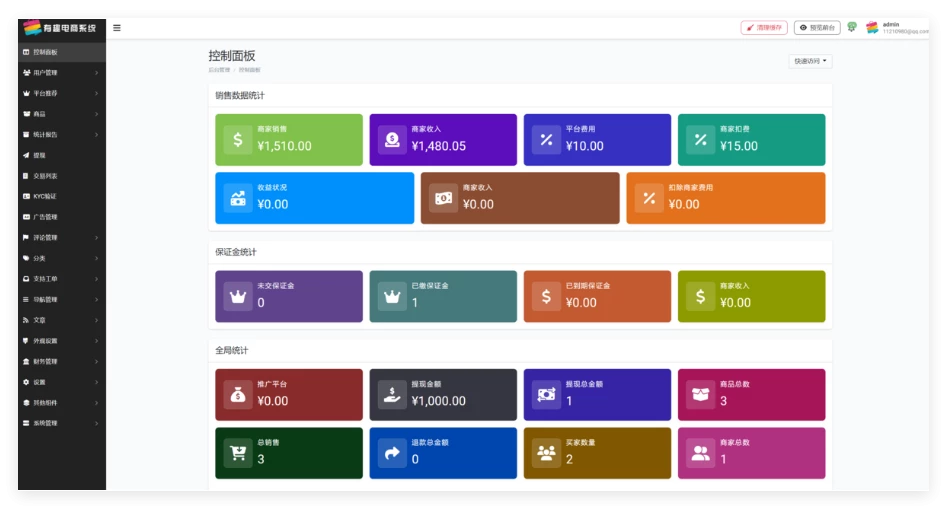This screenshot has width=947, height=509.
Task: Select 控制面板 in the sidebar
Action: [x=45, y=52]
